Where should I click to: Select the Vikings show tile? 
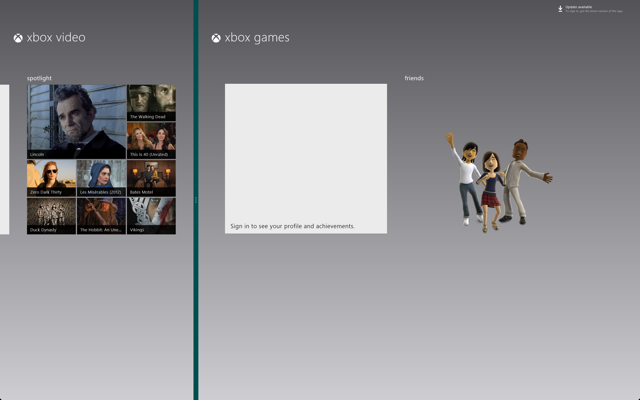point(151,216)
